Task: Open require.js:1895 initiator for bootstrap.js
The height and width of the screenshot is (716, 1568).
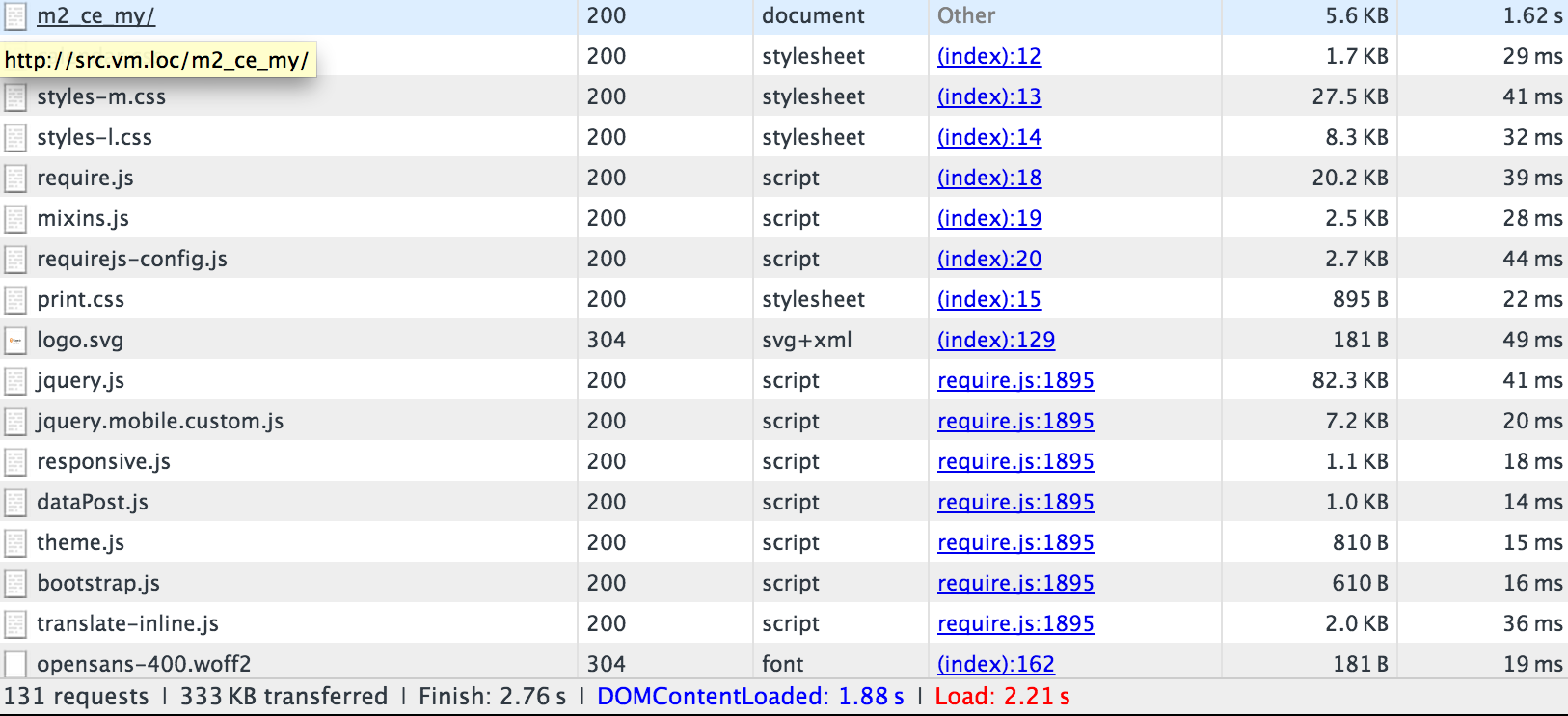Action: tap(1015, 583)
